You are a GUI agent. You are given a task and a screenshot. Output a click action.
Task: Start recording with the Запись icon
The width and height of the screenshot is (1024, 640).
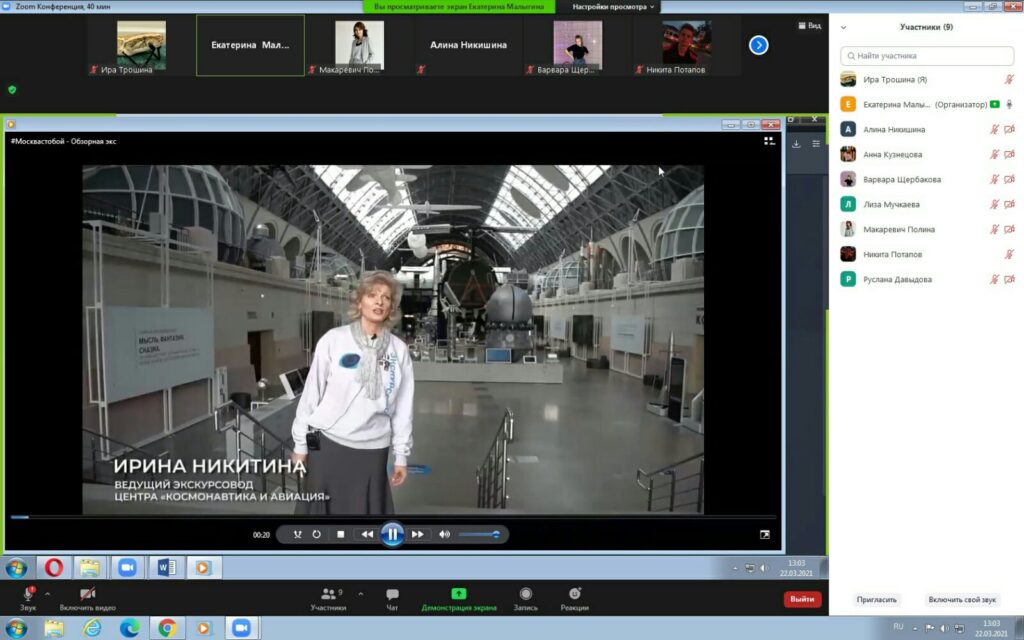[x=525, y=597]
